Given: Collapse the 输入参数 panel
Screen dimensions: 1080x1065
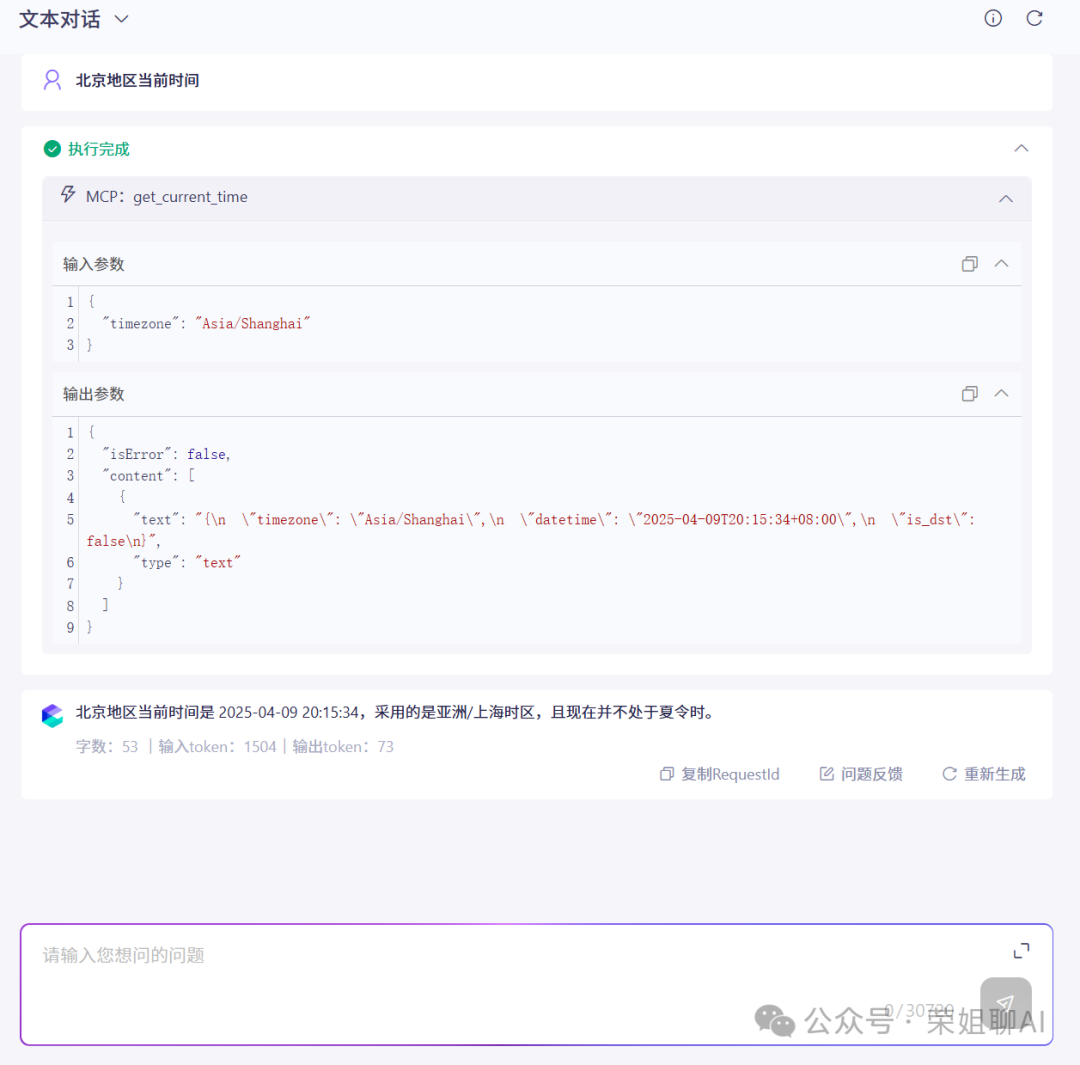Looking at the screenshot, I should tap(1001, 263).
